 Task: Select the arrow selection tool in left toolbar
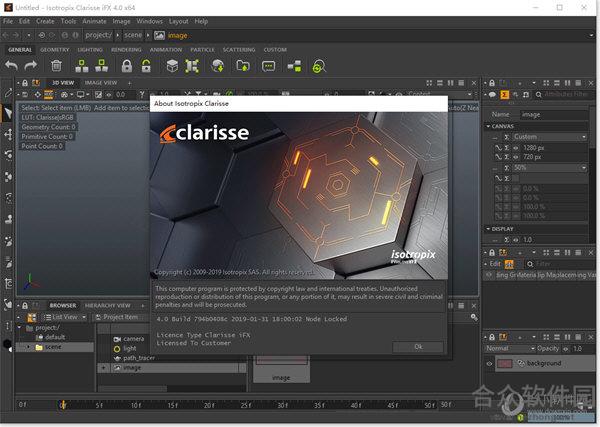pos(8,113)
